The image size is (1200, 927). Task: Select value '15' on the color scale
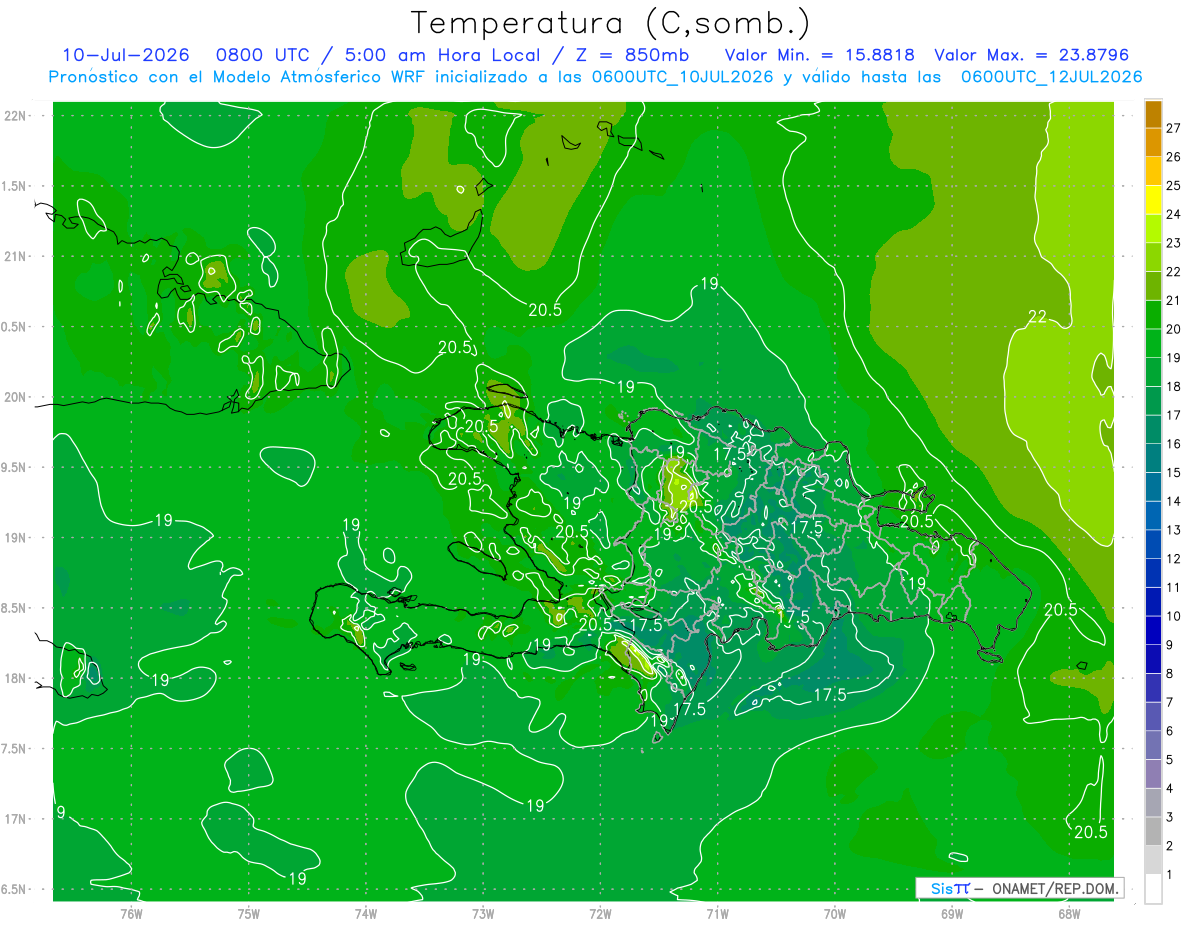coord(1173,472)
